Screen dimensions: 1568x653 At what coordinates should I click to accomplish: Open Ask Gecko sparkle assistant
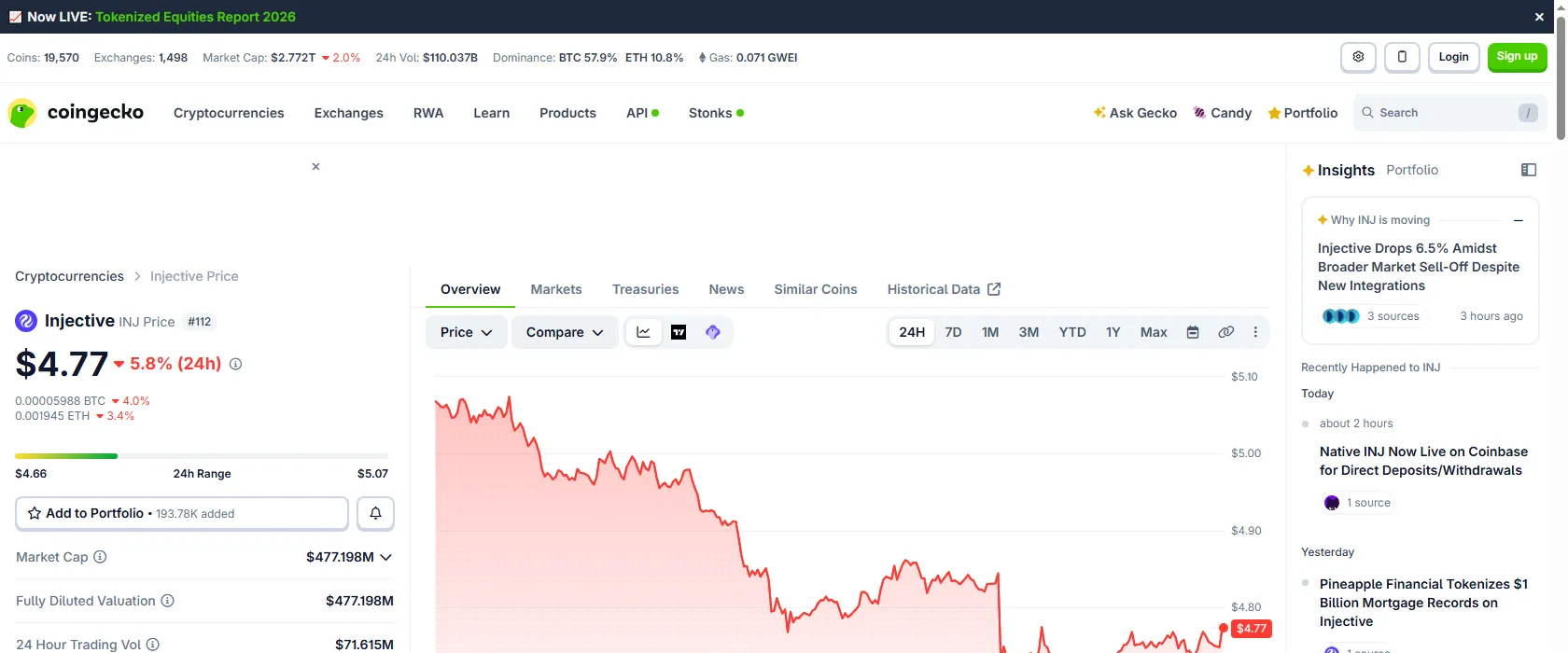[1135, 113]
